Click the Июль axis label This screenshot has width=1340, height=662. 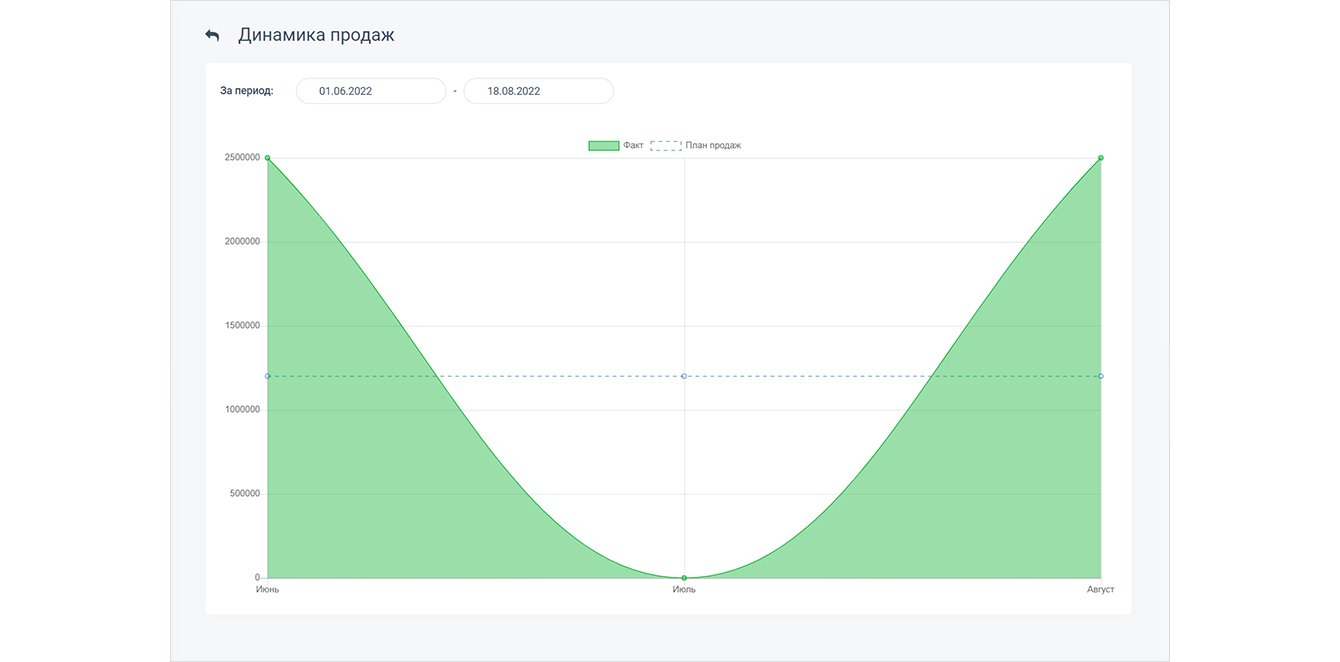point(684,590)
